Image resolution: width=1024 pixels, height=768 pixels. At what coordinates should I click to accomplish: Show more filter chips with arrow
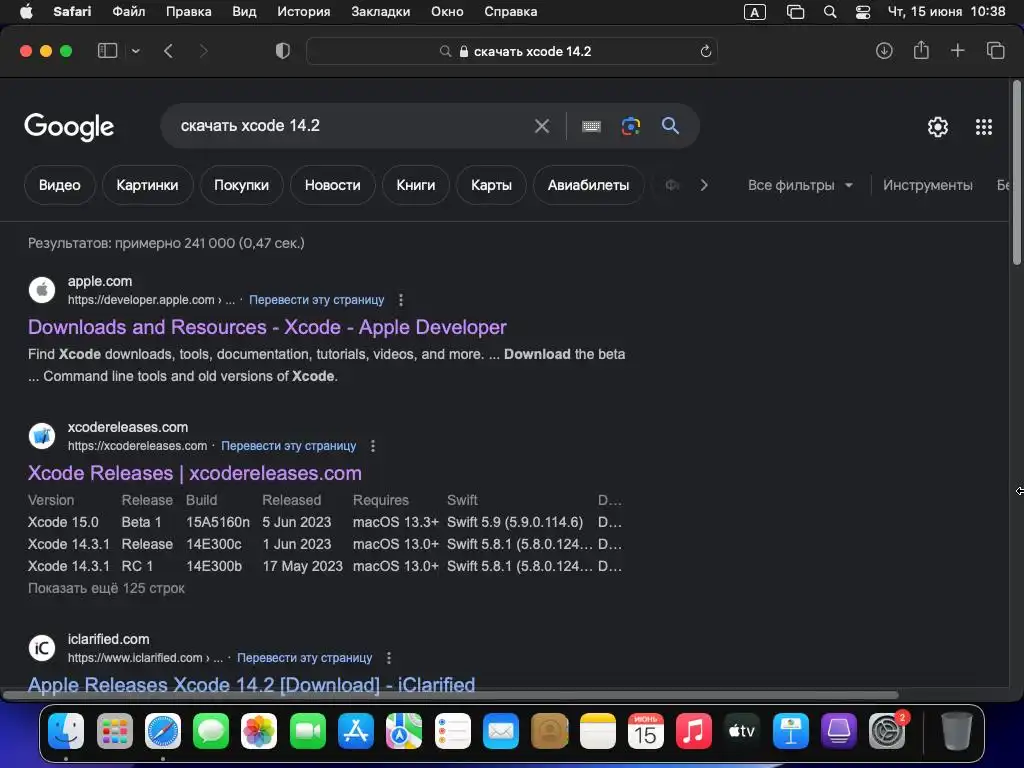[703, 185]
